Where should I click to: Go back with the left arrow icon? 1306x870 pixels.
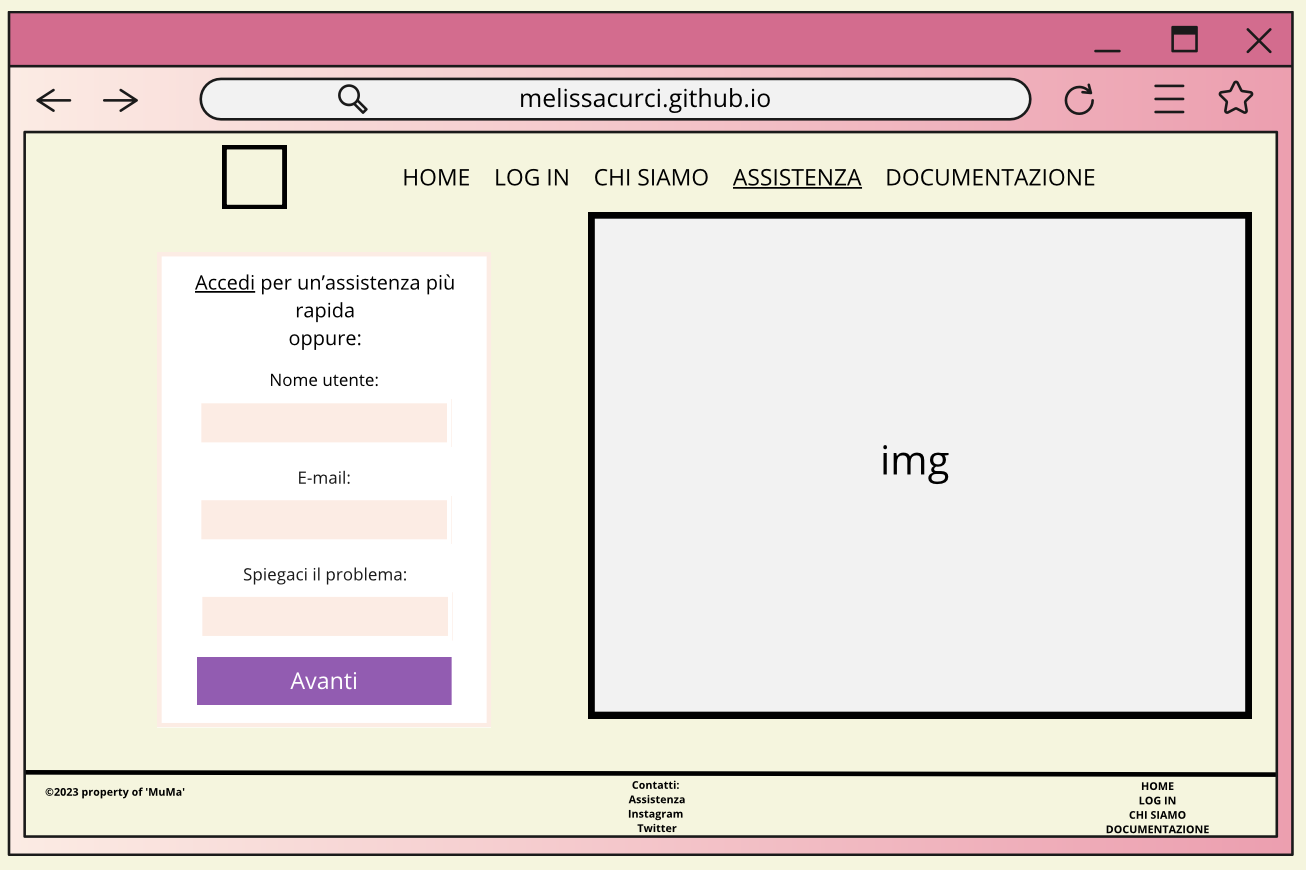click(x=54, y=100)
